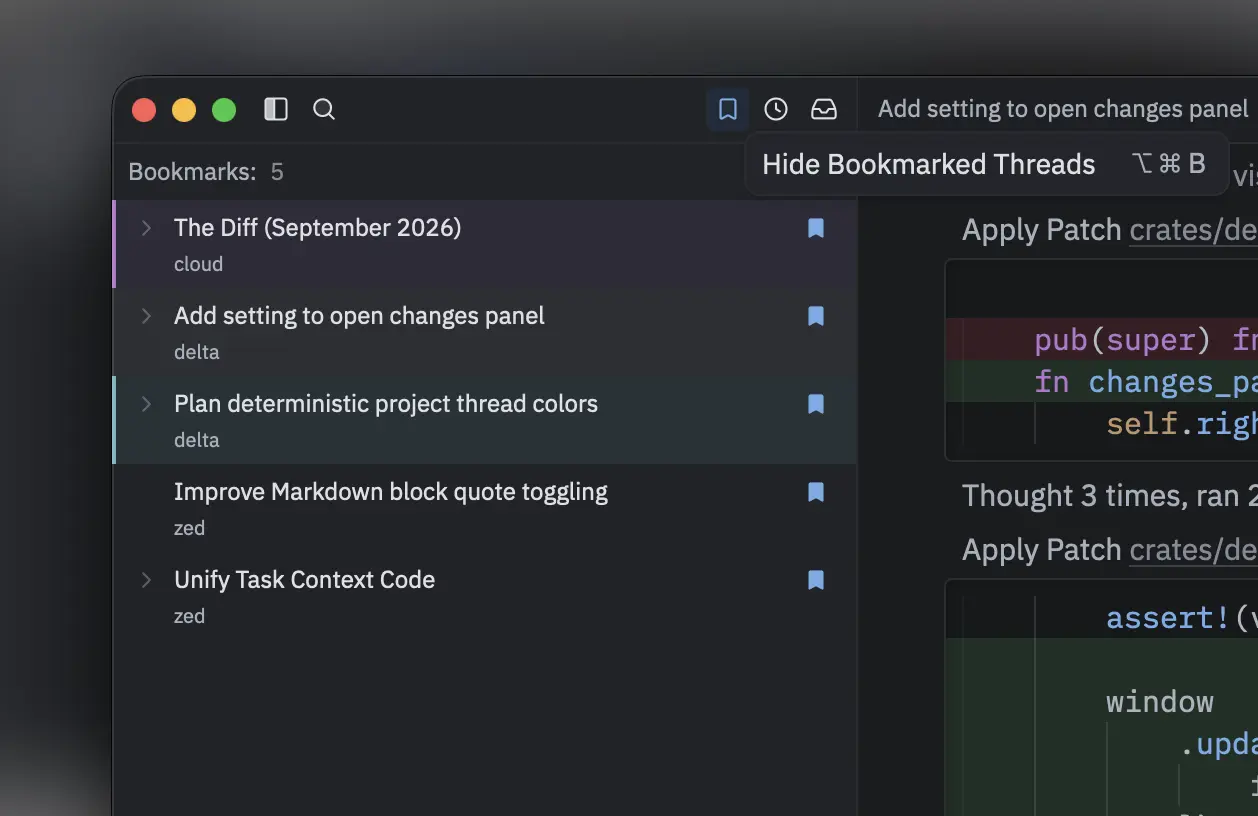
Task: Expand the Unify Task Context Code thread
Action: click(146, 580)
